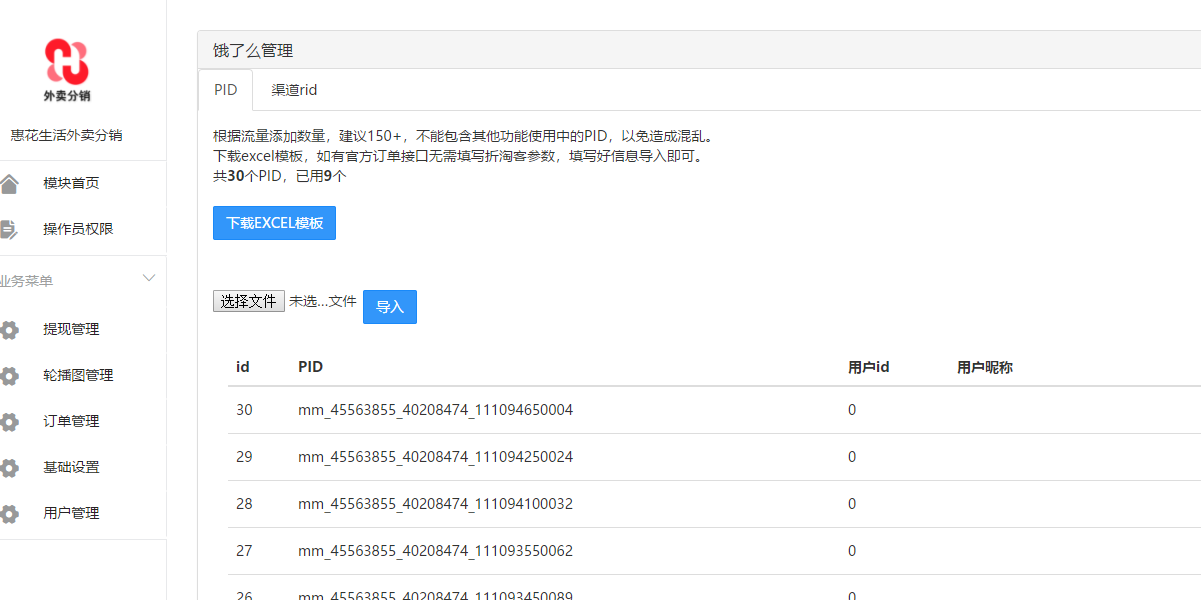This screenshot has width=1201, height=600.
Task: Click the edit icon beside 操作员权限
Action: coord(8,229)
